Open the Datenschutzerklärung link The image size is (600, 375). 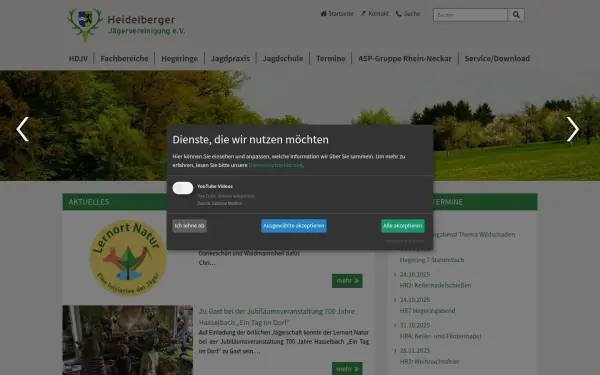(276, 165)
